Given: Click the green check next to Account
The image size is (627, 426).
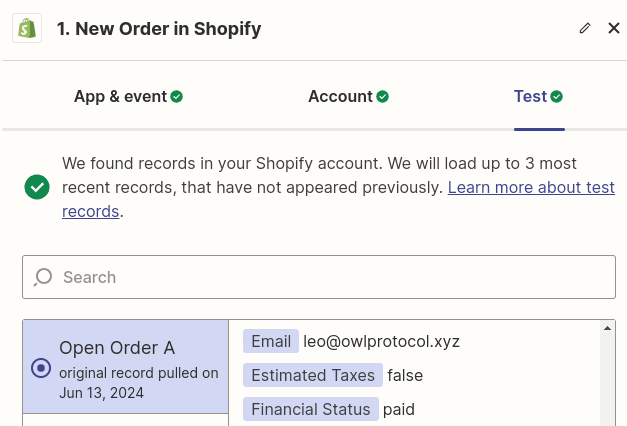Looking at the screenshot, I should (x=382, y=97).
